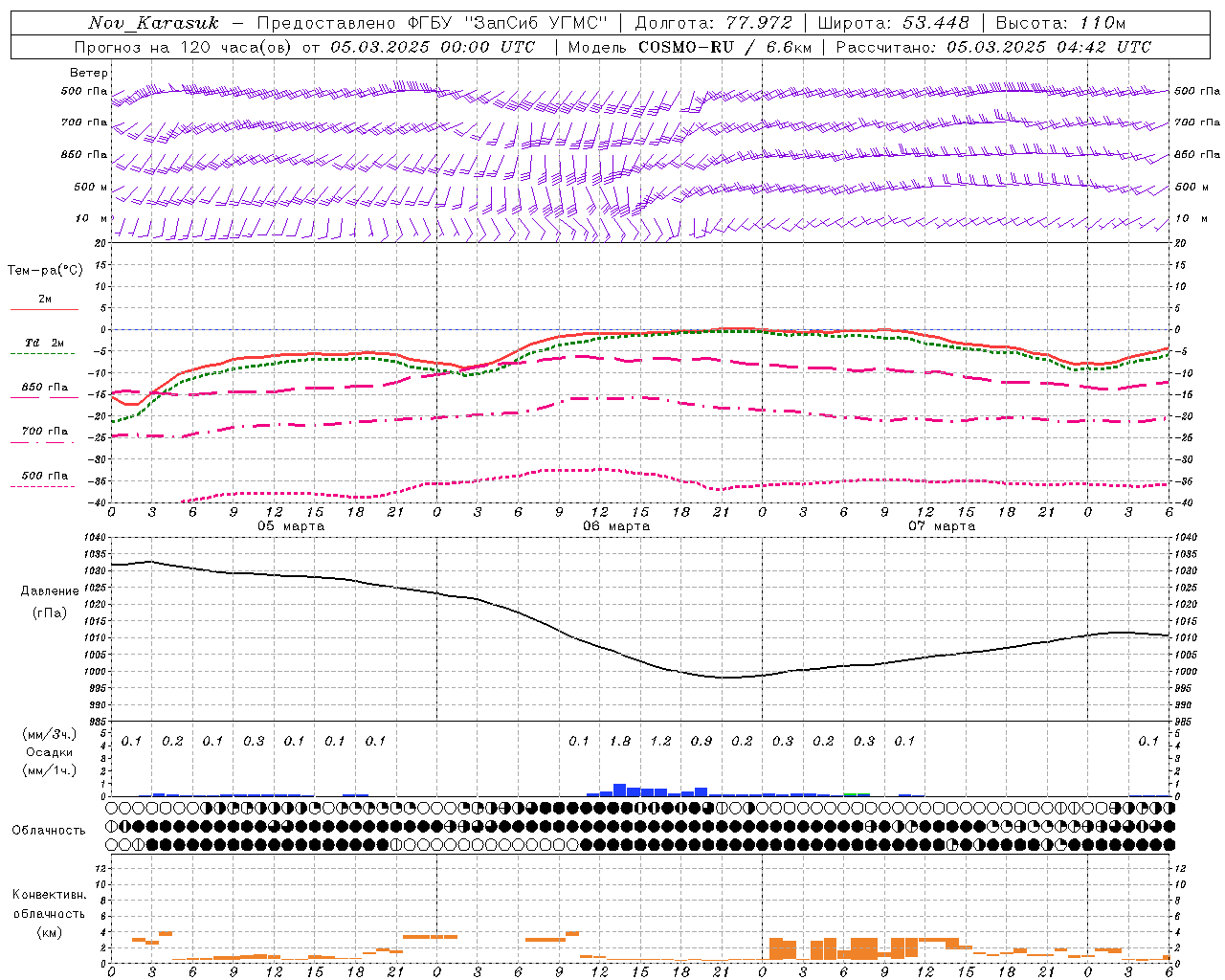Viewport: 1225px width, 980px height.
Task: Click the '(км)' convective height unit
Action: [x=50, y=932]
